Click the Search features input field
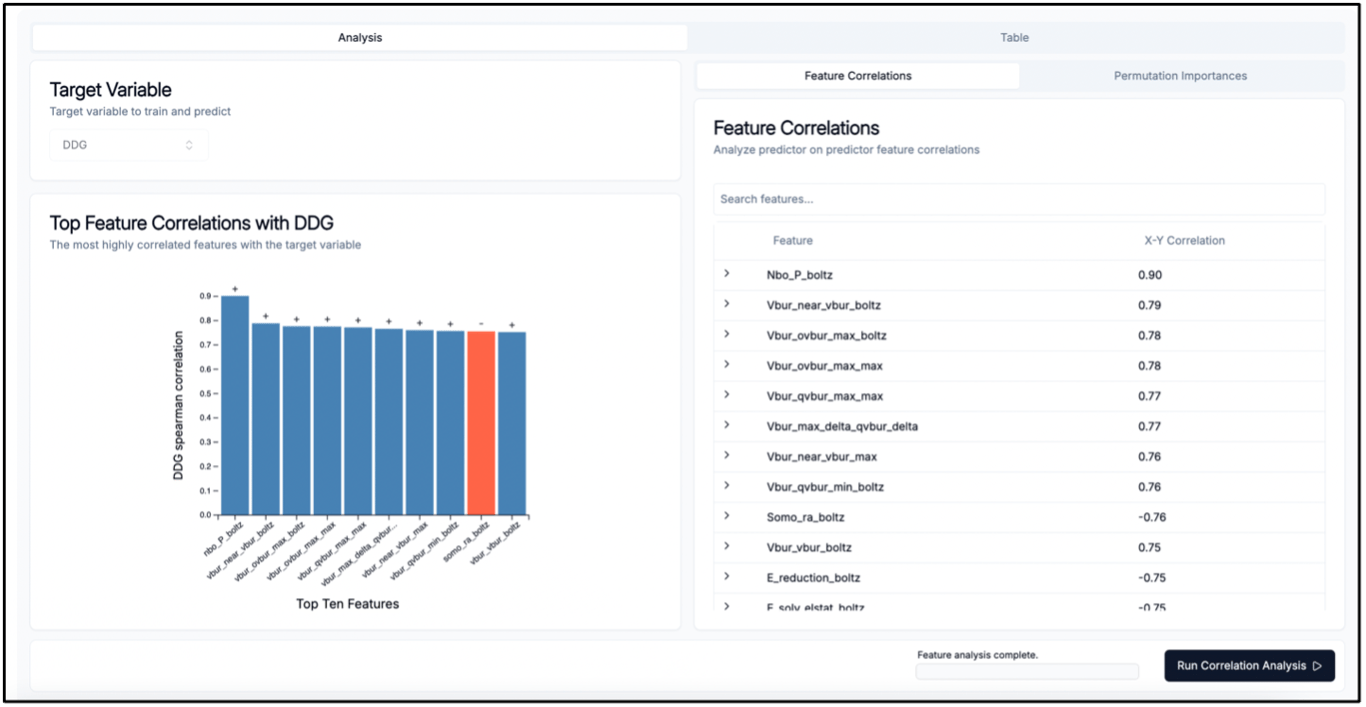This screenshot has height=707, width=1366. click(1018, 199)
